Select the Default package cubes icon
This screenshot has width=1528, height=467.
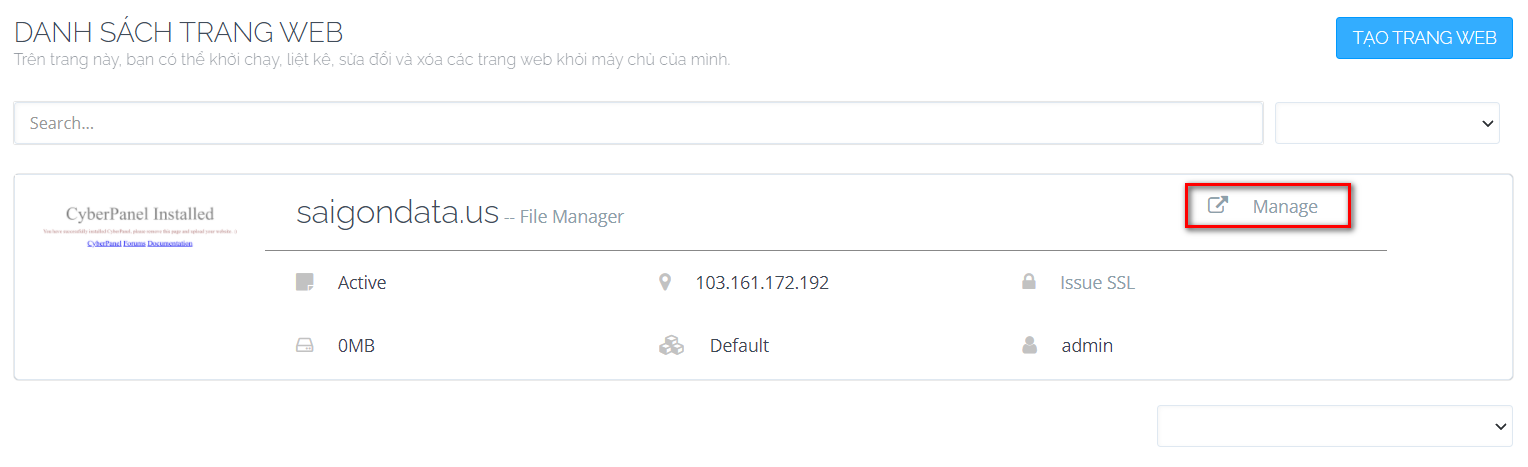[x=671, y=346]
